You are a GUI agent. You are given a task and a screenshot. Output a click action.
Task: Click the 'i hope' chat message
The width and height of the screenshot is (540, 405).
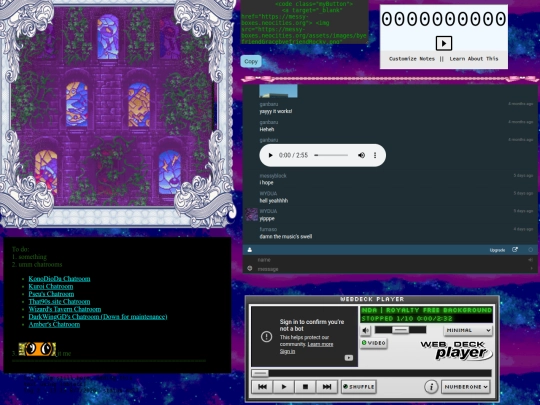click(266, 183)
